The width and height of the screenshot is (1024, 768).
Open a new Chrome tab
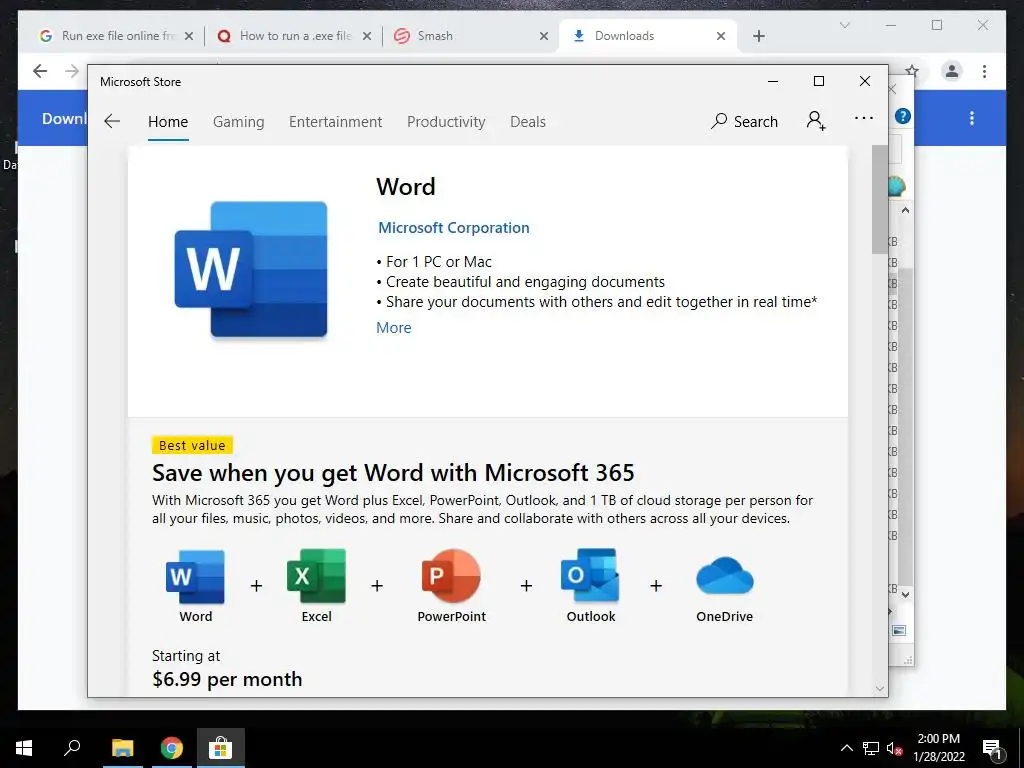759,36
